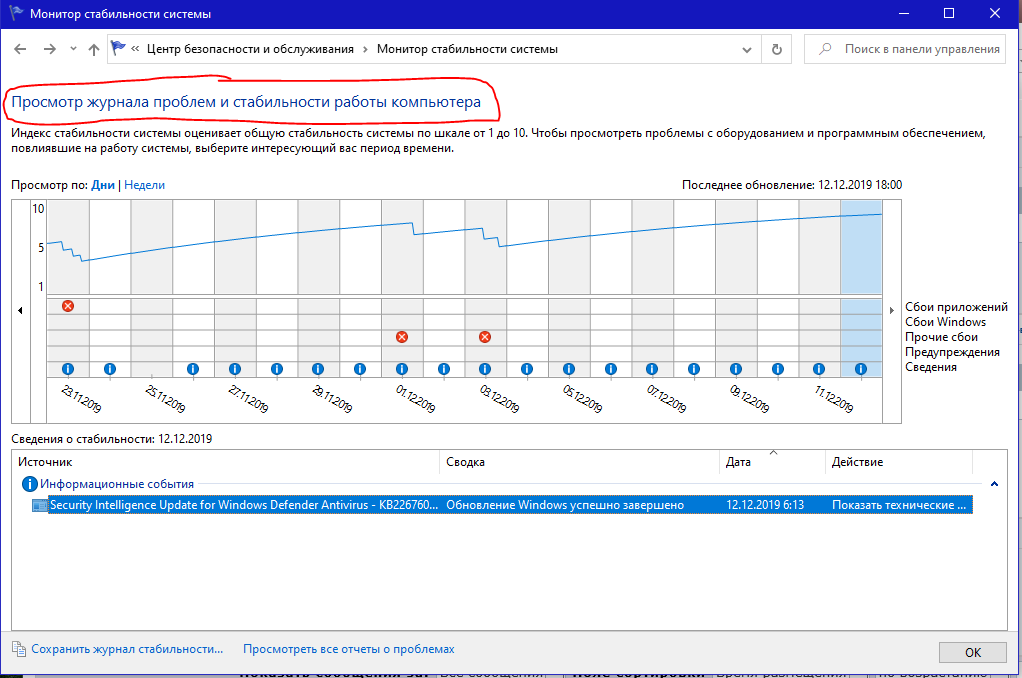Click the Информационные события group header
Screen dimensions: 1022x678
tap(117, 484)
